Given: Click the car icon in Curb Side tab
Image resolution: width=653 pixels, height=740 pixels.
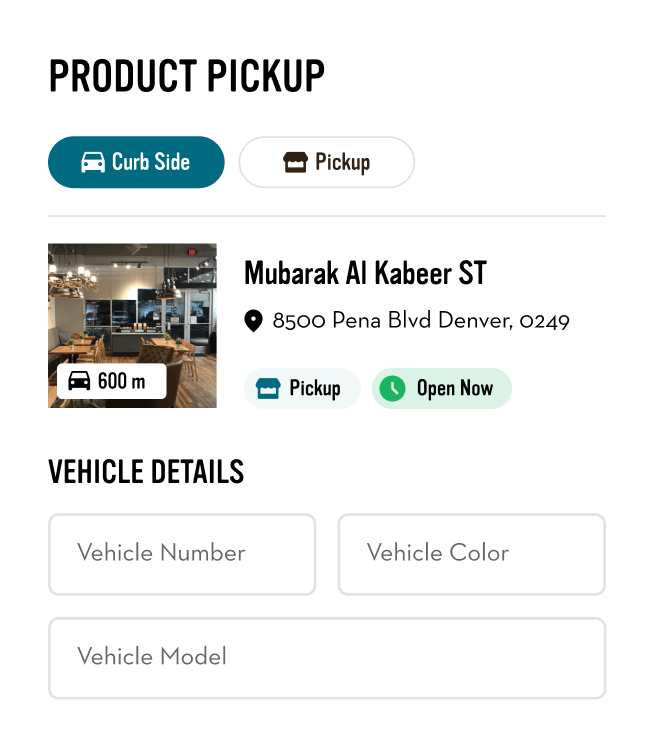Looking at the screenshot, I should pos(93,163).
